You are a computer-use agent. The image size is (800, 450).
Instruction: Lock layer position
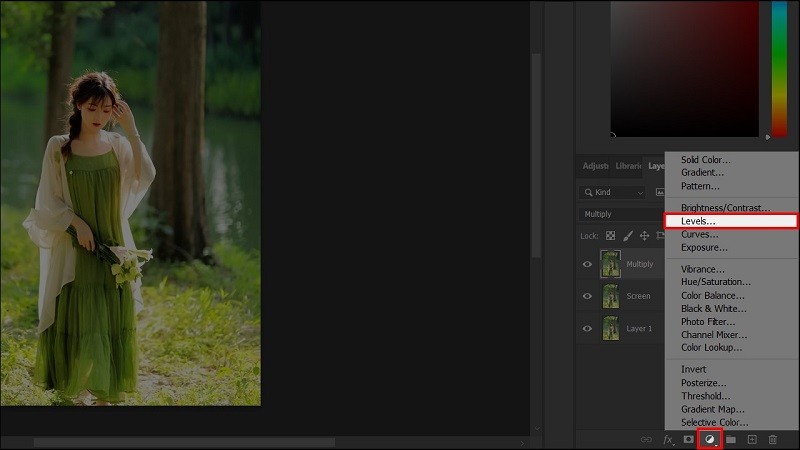coord(644,236)
